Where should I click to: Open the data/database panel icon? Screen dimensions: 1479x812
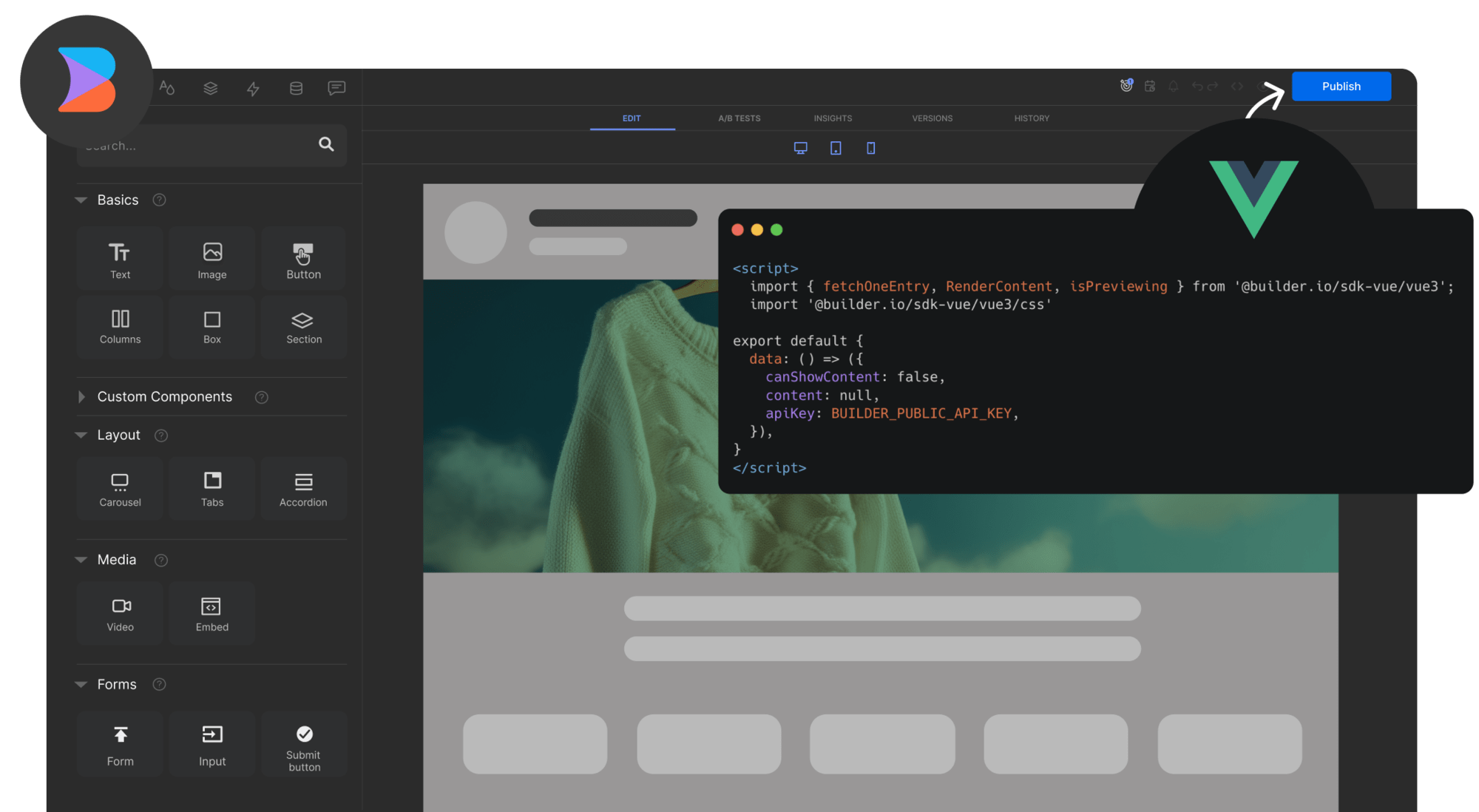(295, 87)
